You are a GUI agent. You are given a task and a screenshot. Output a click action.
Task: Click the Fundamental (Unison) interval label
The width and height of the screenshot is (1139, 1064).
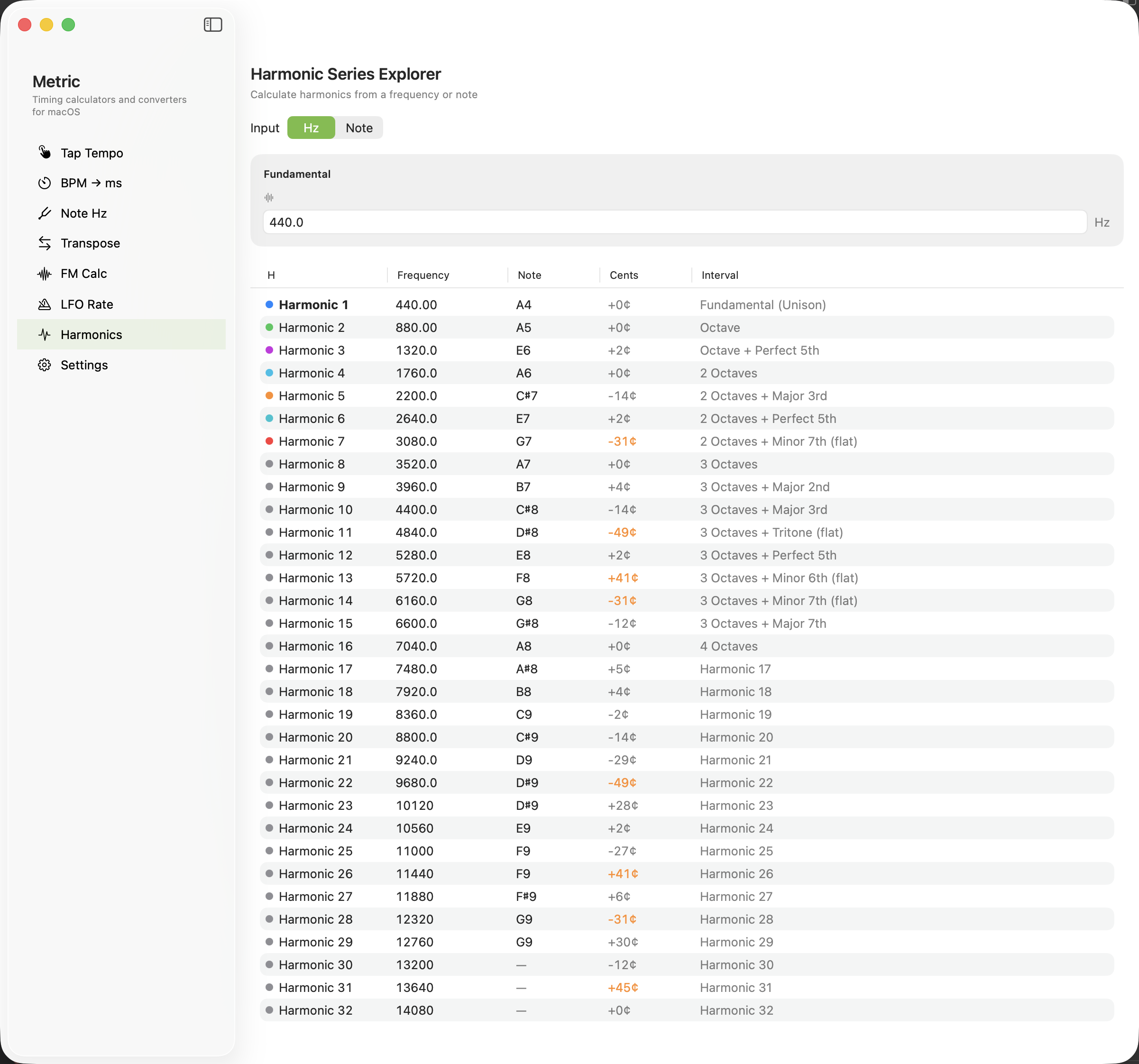click(x=762, y=304)
